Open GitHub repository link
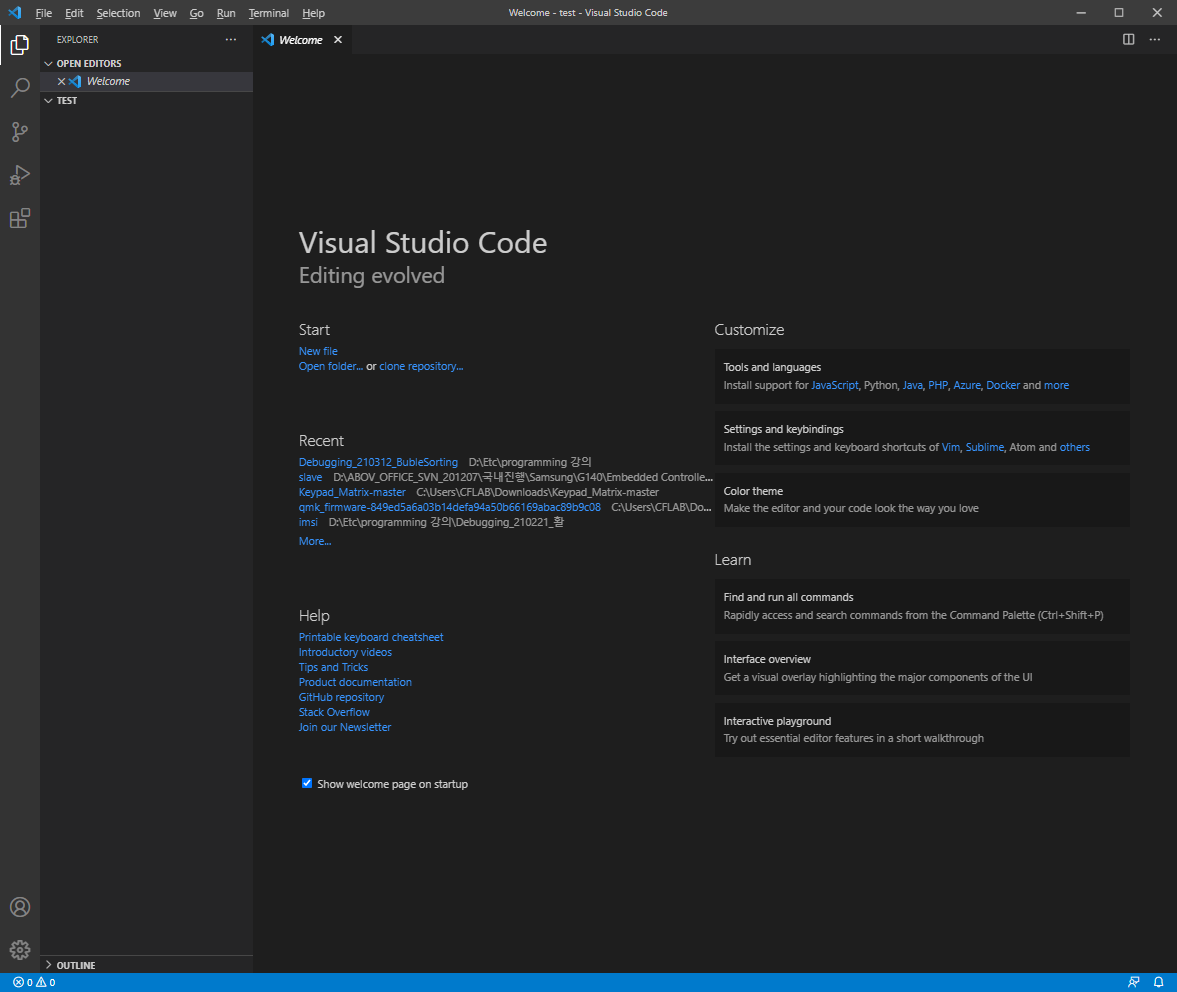Viewport: 1177px width, 992px height. tap(341, 697)
